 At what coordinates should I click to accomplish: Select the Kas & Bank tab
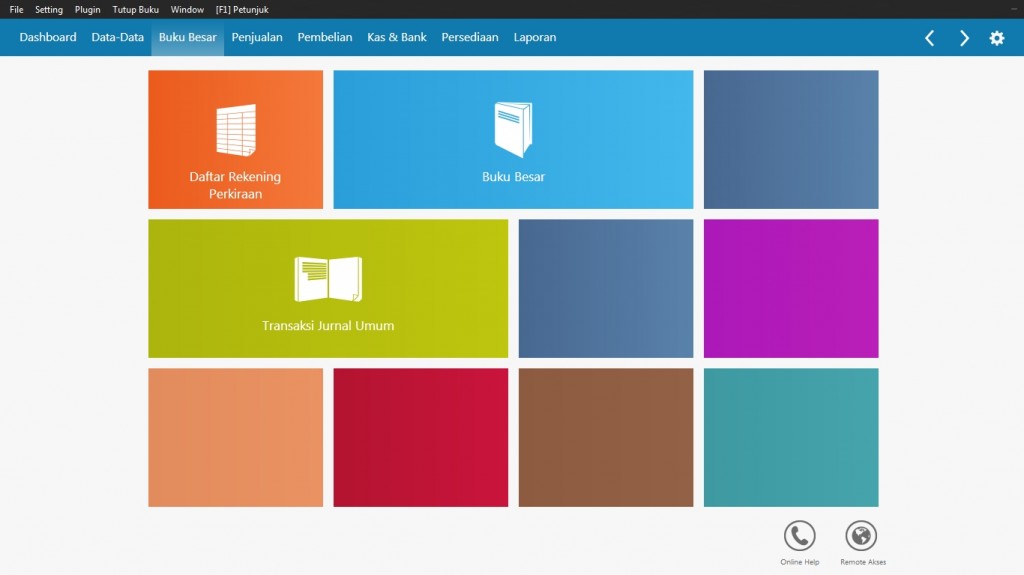pos(397,37)
